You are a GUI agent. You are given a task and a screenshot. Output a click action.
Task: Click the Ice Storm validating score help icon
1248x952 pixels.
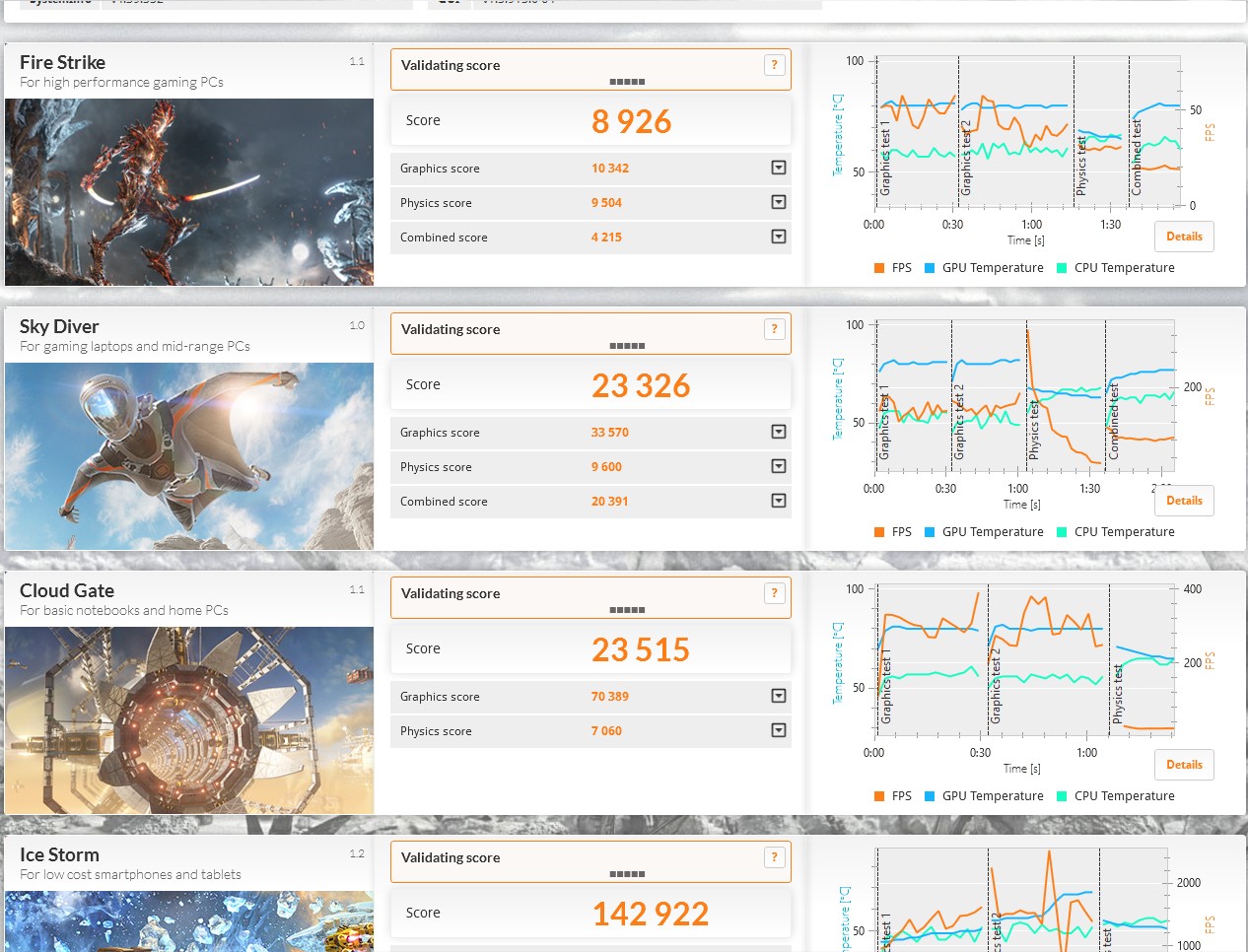point(774,857)
